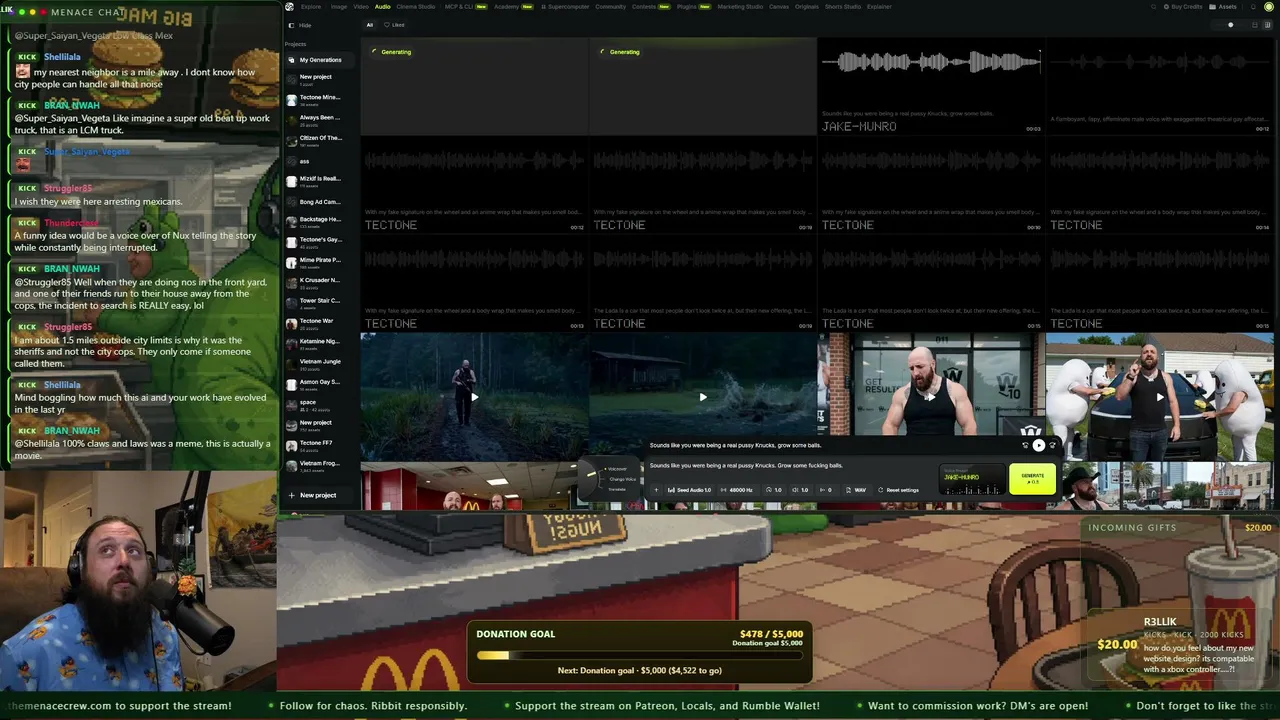Image resolution: width=1280 pixels, height=720 pixels.
Task: Show the All generations filter
Action: [x=370, y=25]
